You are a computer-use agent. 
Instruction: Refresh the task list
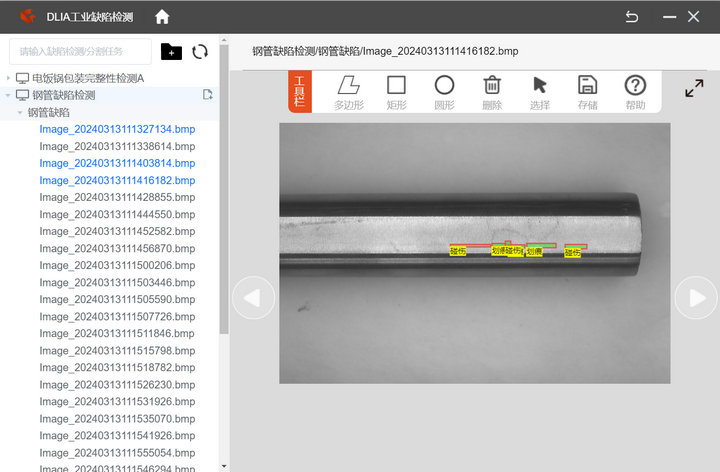(200, 51)
